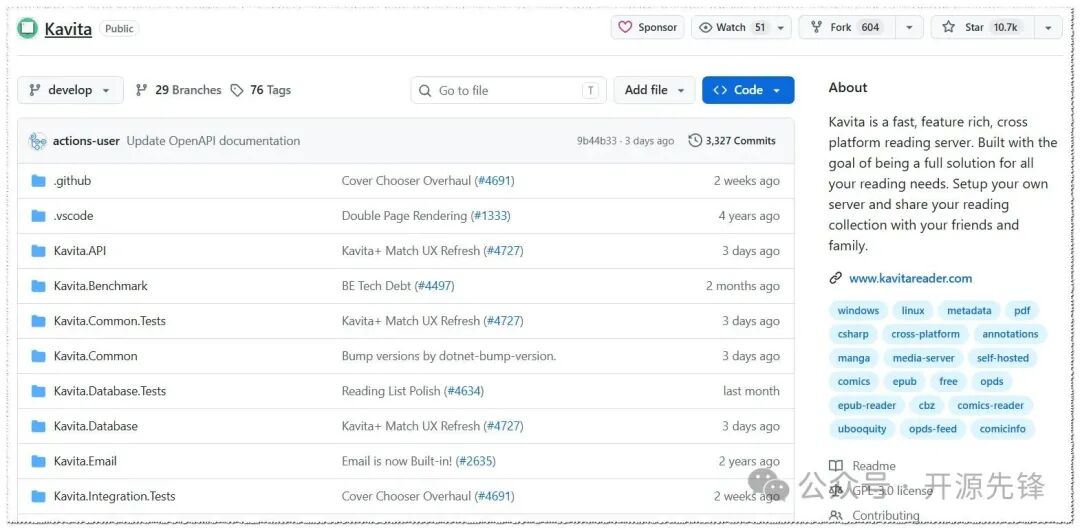Click the Kavita.API folder icon
The width and height of the screenshot is (1080, 530).
(39, 251)
